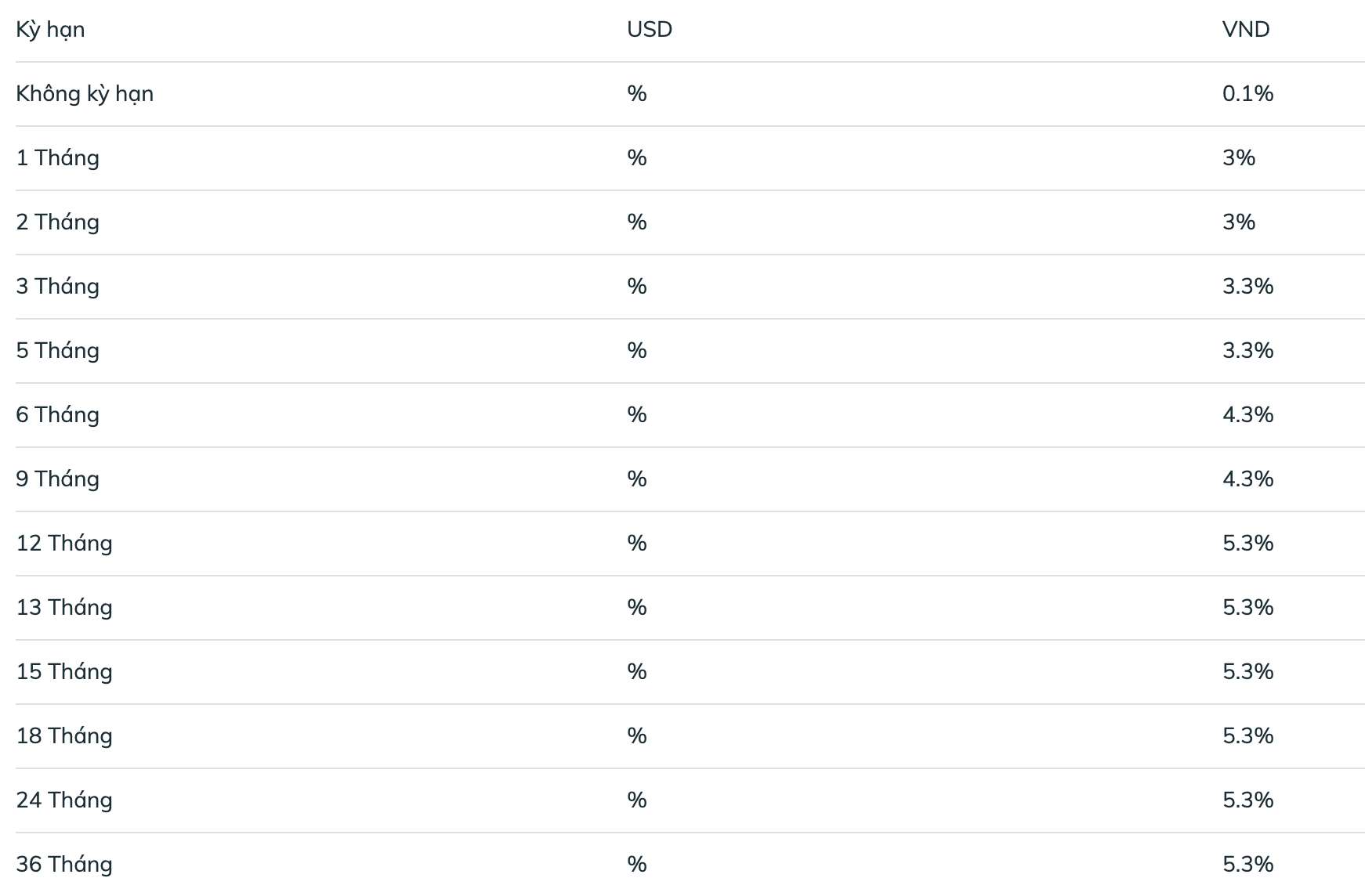This screenshot has width=1365, height=896.
Task: Select the 5 Tháng VND 3.3% value
Action: (x=1247, y=351)
